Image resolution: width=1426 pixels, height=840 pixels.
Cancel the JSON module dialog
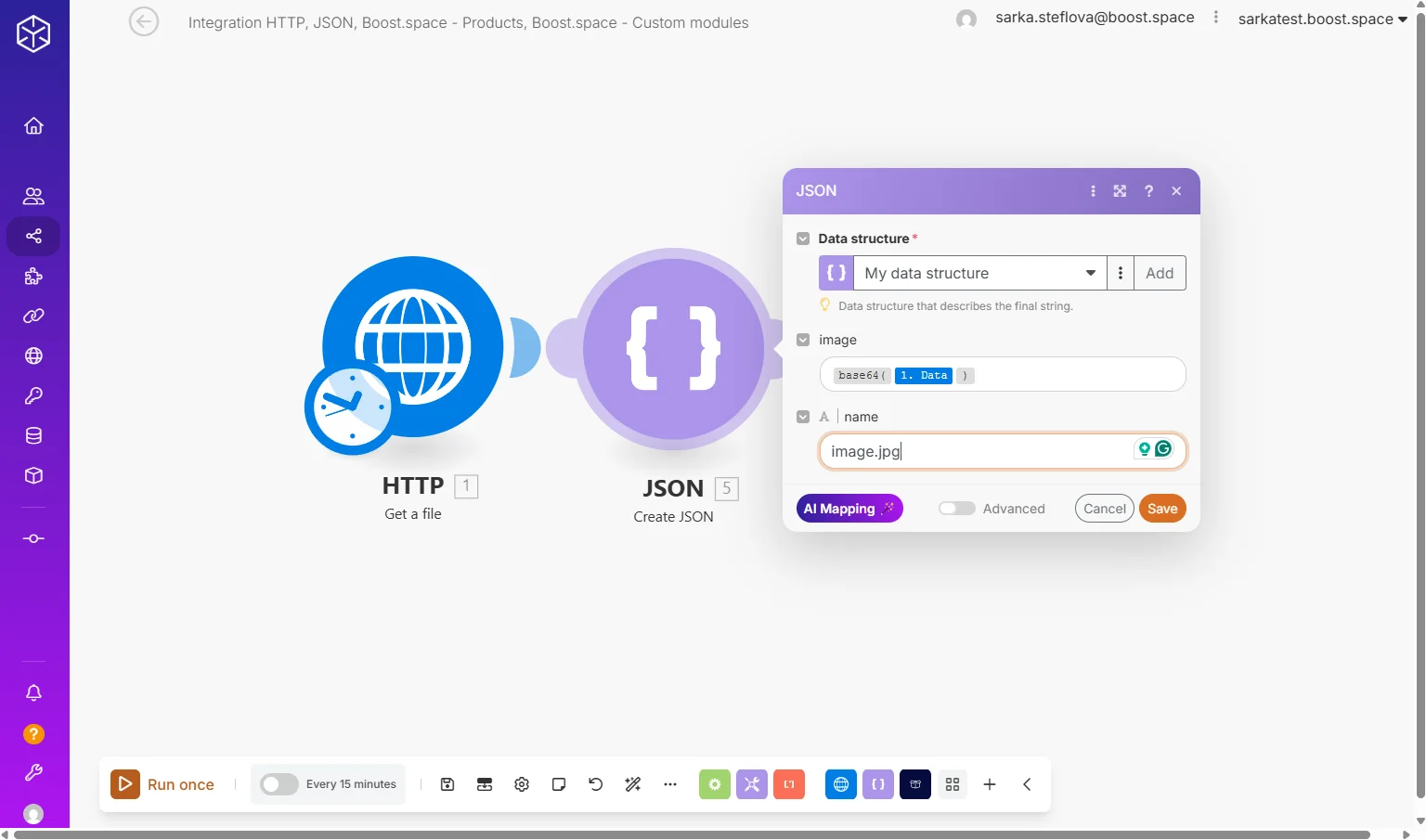coord(1105,509)
